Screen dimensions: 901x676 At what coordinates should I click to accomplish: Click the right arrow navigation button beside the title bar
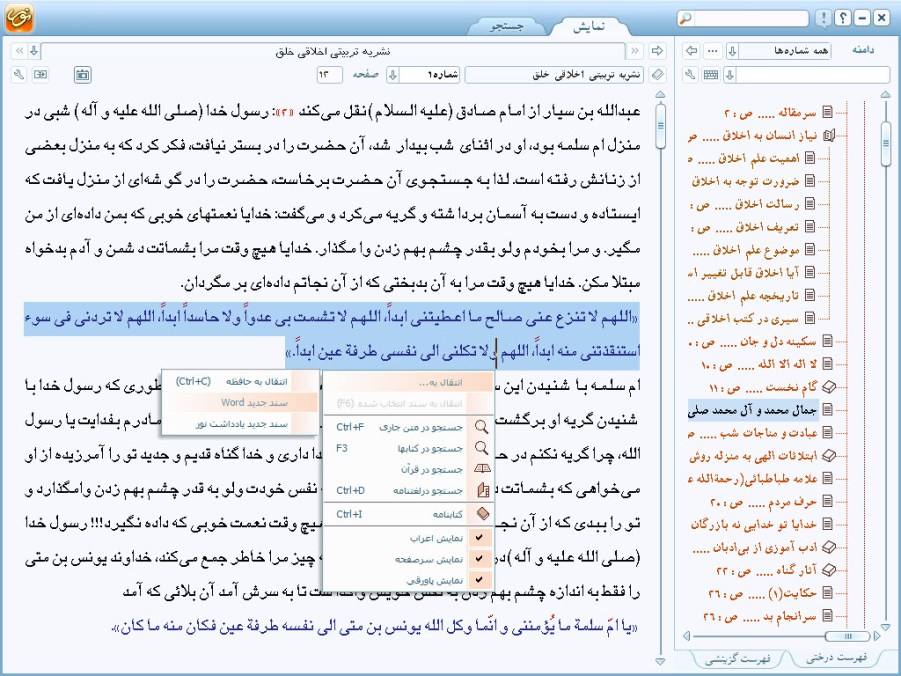[x=657, y=51]
